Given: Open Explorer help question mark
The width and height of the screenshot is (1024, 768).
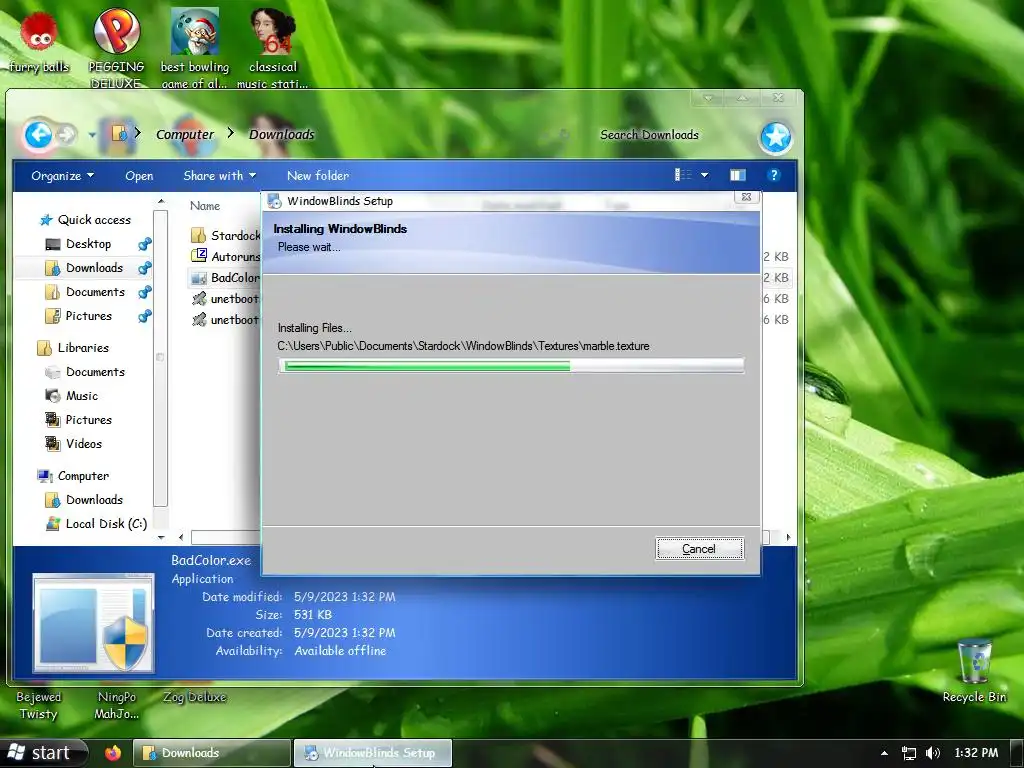Looking at the screenshot, I should click(x=774, y=175).
